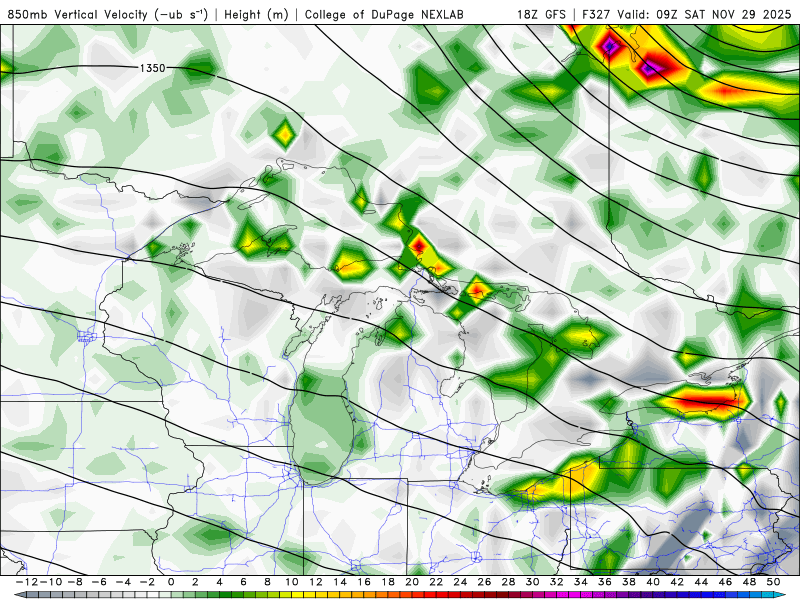Click College of DuPage NEXLAB text
This screenshot has width=800, height=600.
pos(384,14)
